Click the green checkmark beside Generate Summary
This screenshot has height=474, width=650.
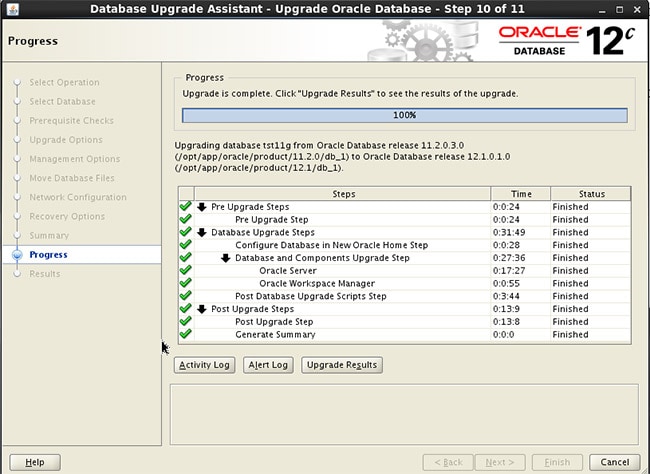186,334
